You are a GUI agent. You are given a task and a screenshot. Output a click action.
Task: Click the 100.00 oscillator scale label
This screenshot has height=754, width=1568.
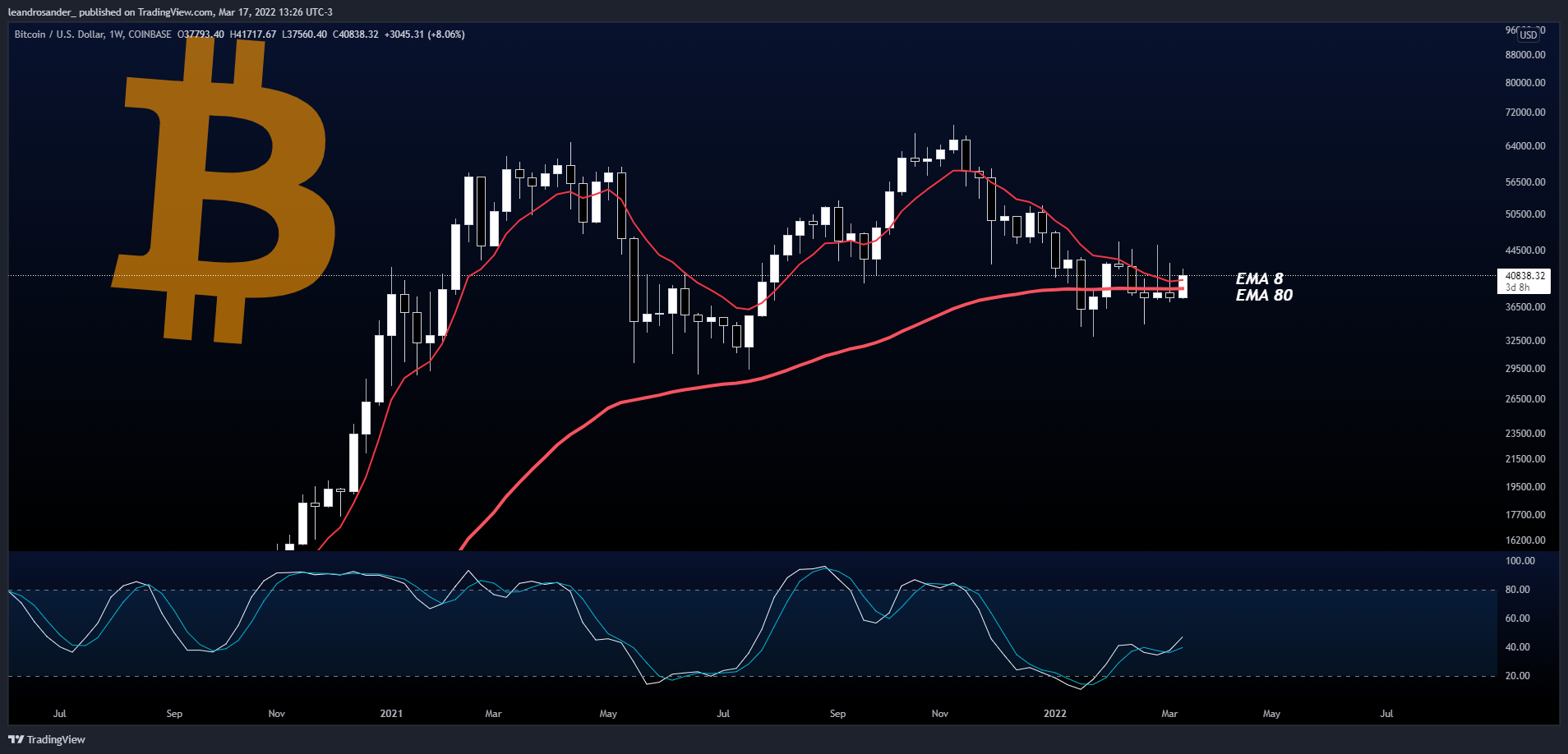(x=1520, y=561)
